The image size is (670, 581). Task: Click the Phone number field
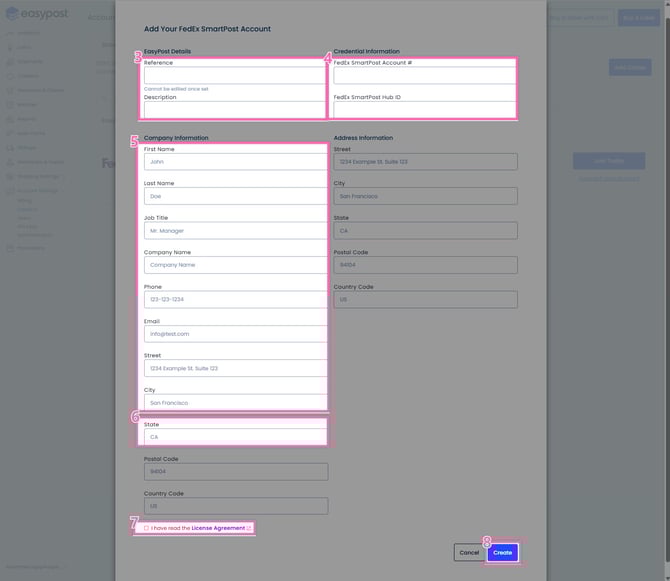236,299
